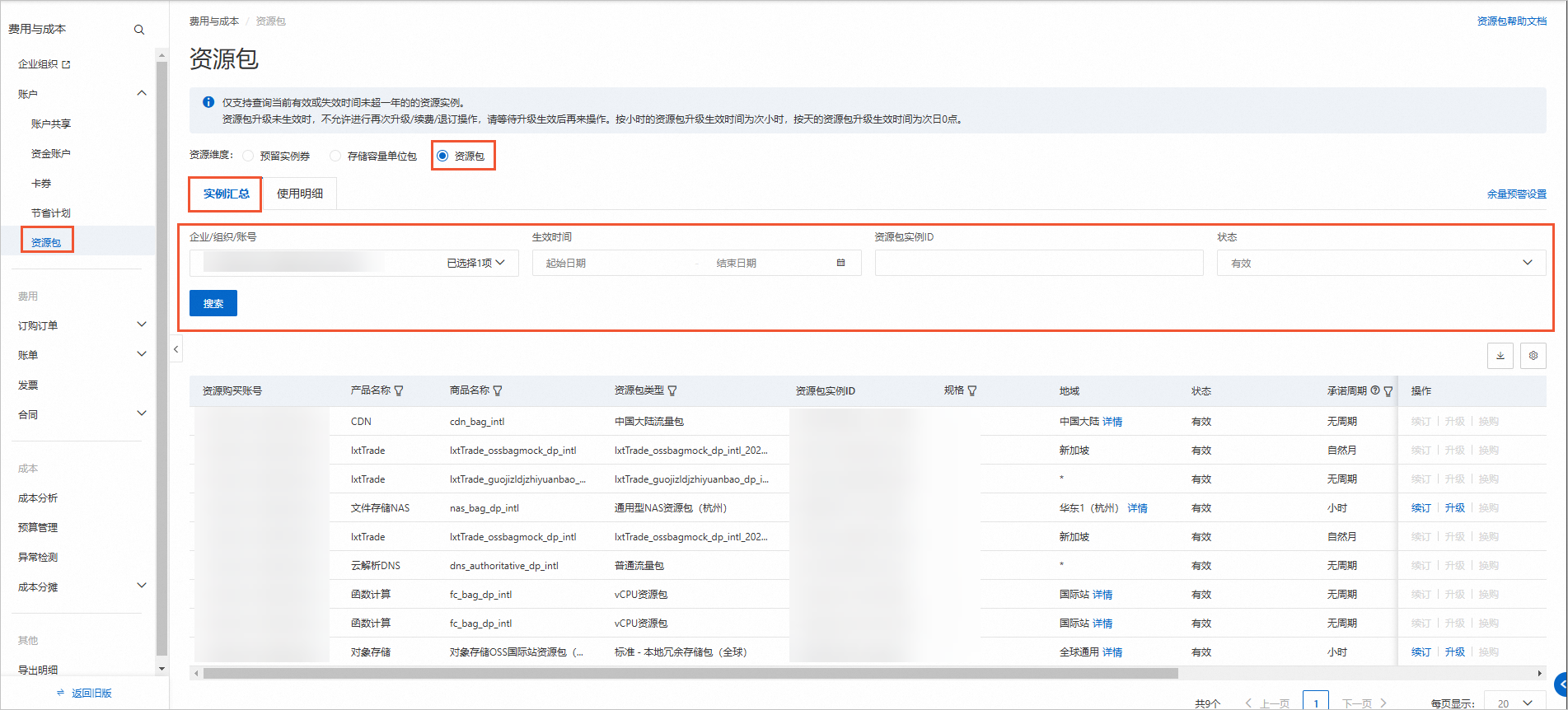Click the nas_bag_dp_intl product name cell
Image resolution: width=1568 pixels, height=710 pixels.
[x=484, y=507]
